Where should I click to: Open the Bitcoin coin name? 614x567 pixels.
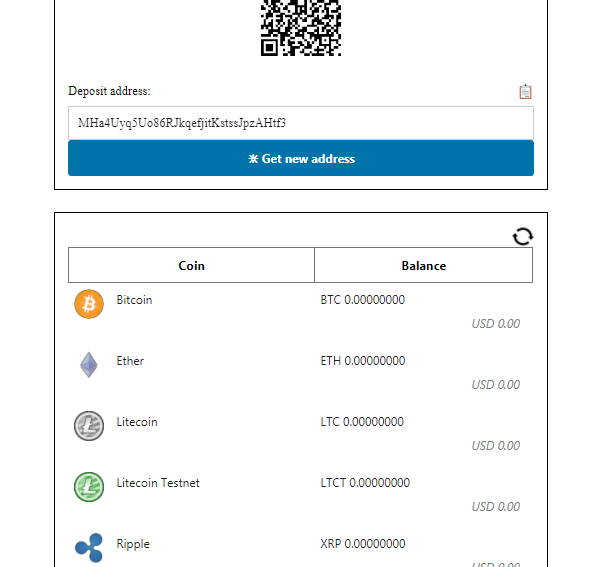[134, 300]
